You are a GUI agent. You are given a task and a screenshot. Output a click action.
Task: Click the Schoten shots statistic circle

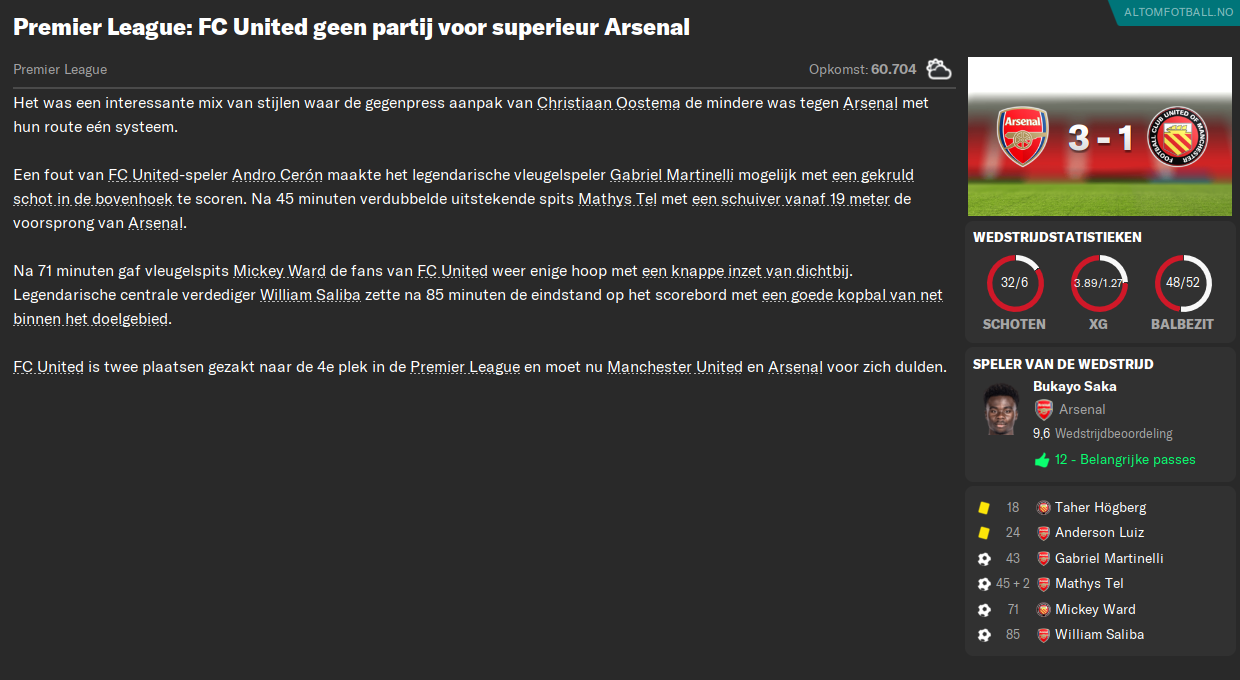tap(1014, 282)
